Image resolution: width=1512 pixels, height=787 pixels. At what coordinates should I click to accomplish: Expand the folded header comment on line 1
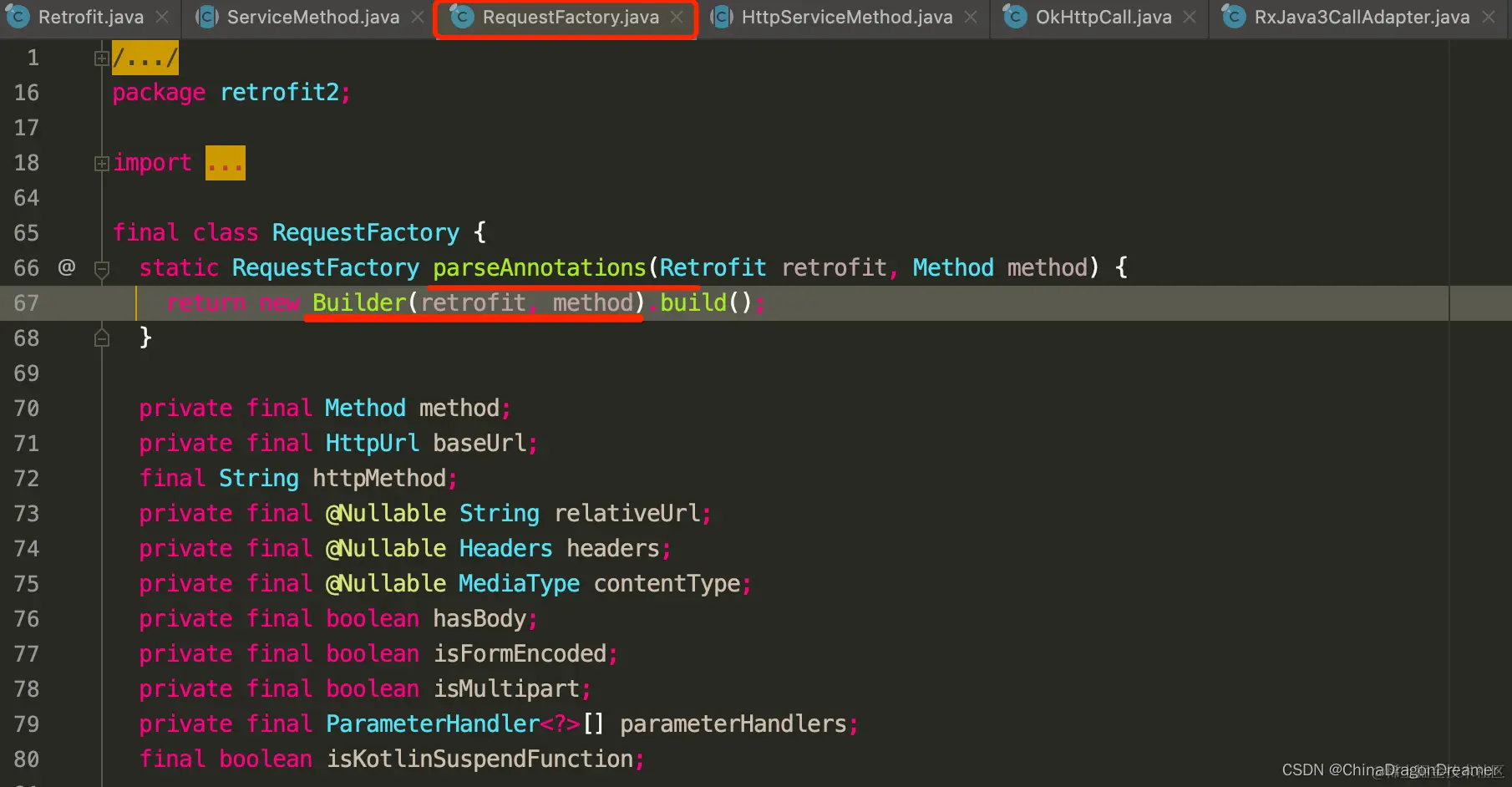pos(102,58)
